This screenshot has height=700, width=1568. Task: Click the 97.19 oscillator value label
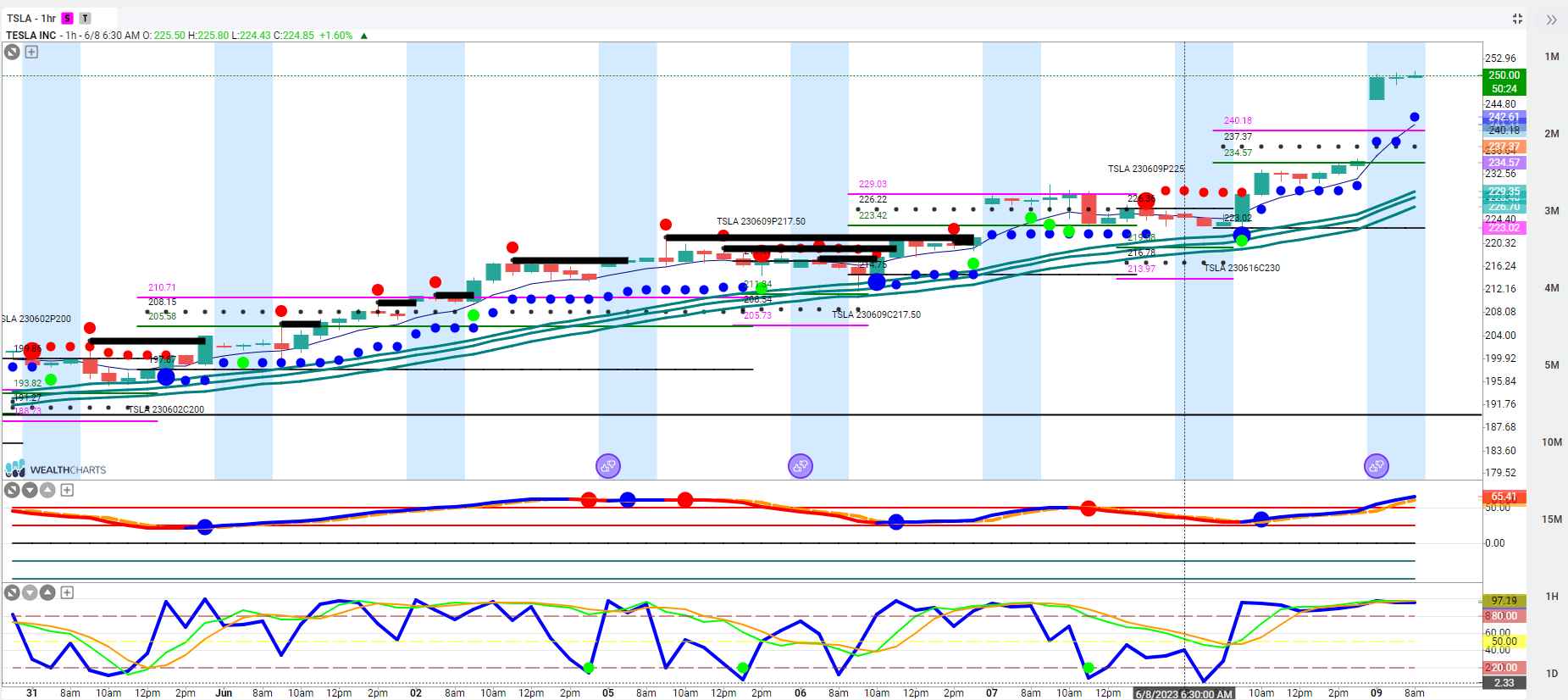coord(1504,601)
